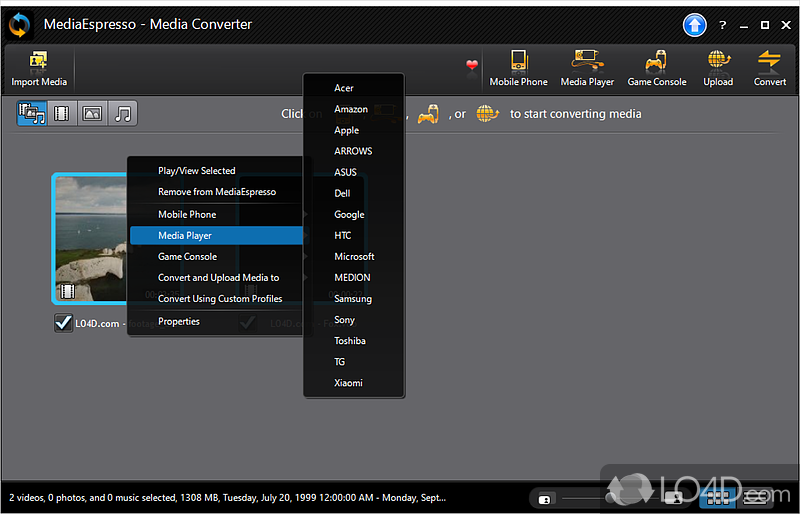Click the MediaEspresso logo icon
The width and height of the screenshot is (800, 514).
[x=19, y=25]
